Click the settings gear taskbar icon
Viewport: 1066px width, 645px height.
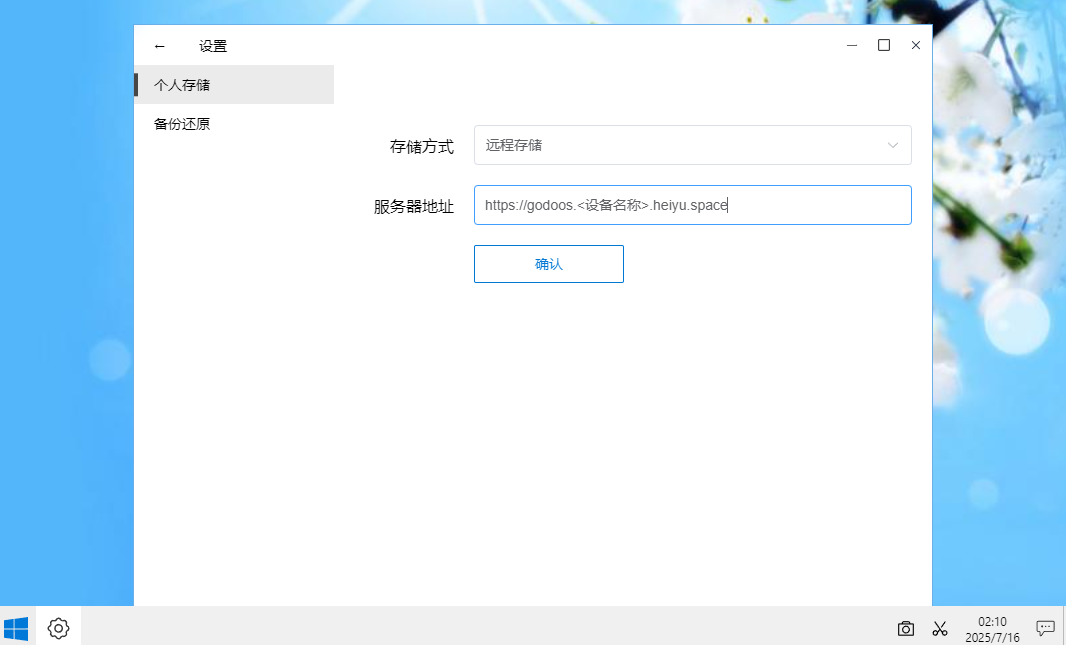(x=58, y=628)
